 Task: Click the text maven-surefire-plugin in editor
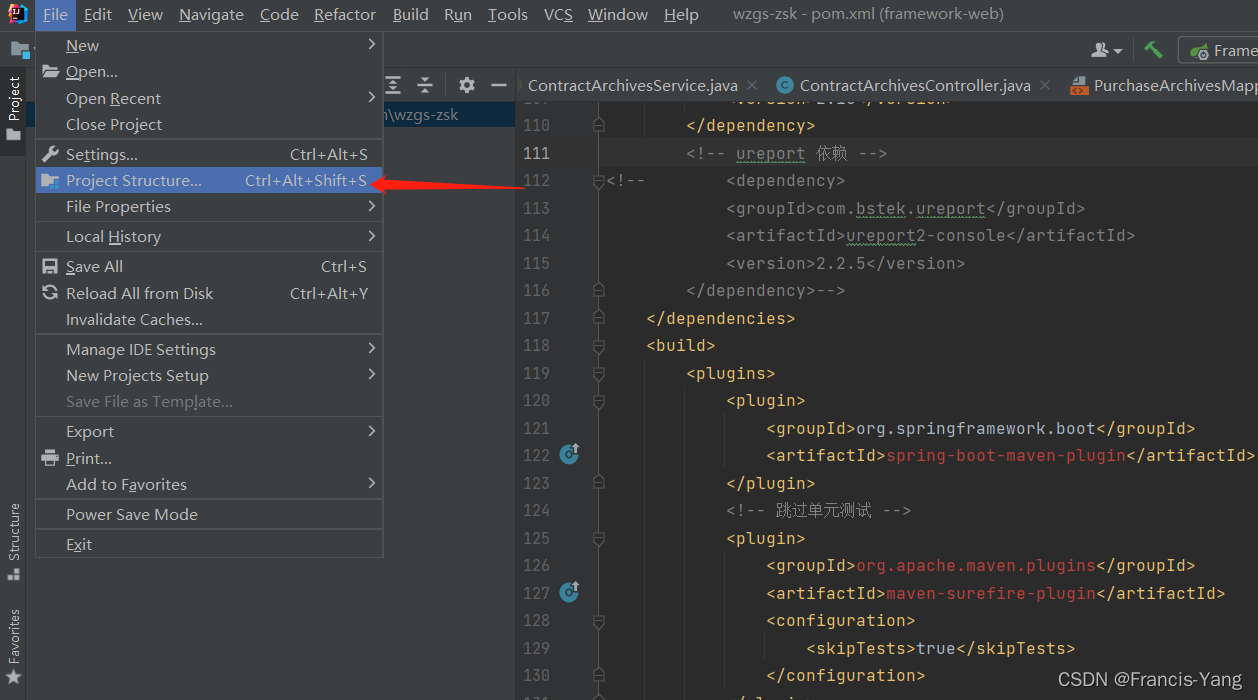[x=991, y=593]
